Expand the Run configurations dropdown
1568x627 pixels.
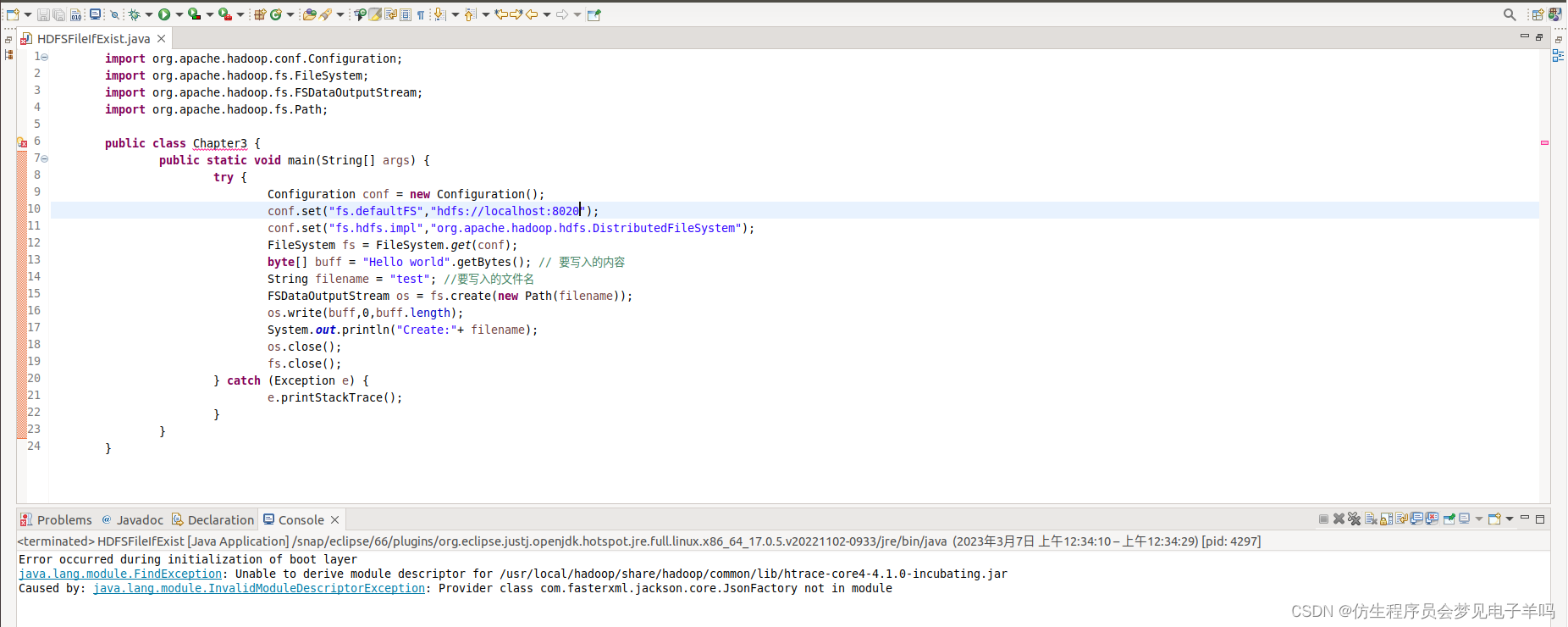click(x=179, y=14)
